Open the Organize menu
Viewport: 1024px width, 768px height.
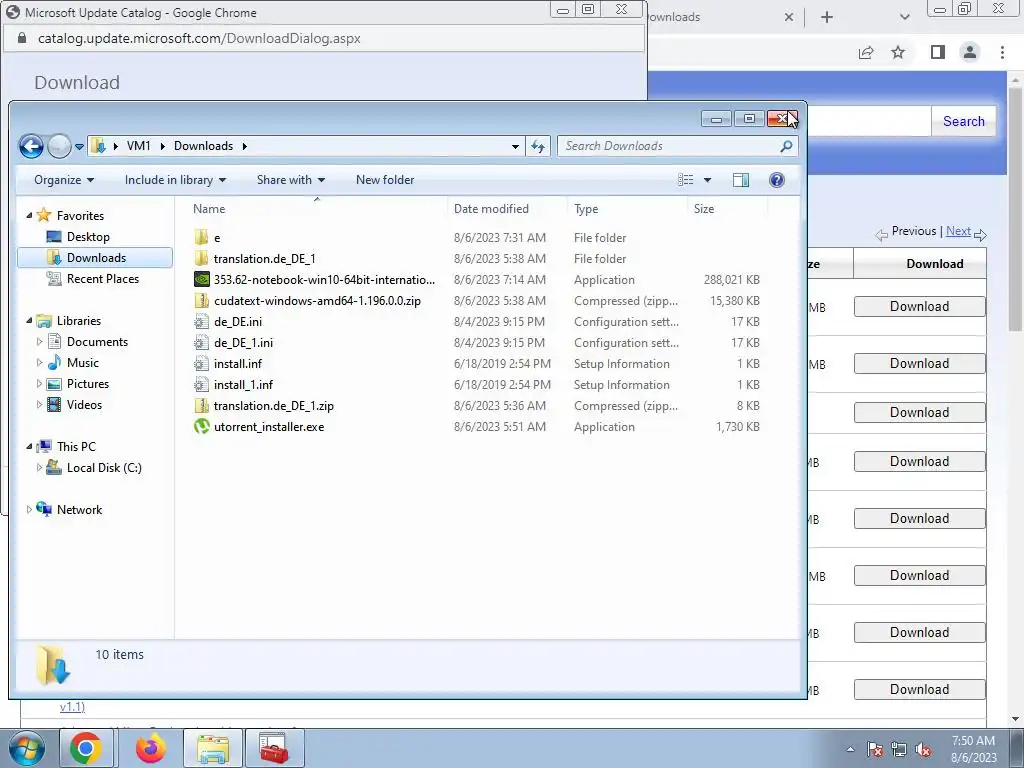click(x=64, y=180)
